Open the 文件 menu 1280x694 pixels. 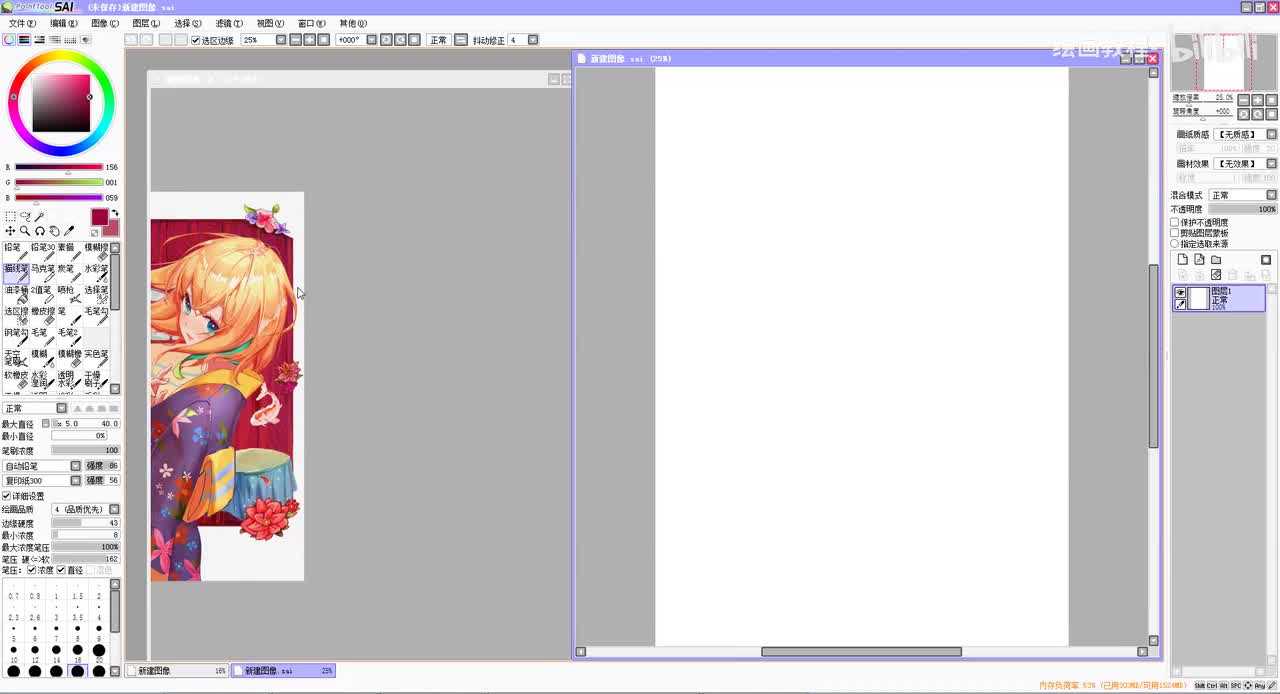[21, 23]
